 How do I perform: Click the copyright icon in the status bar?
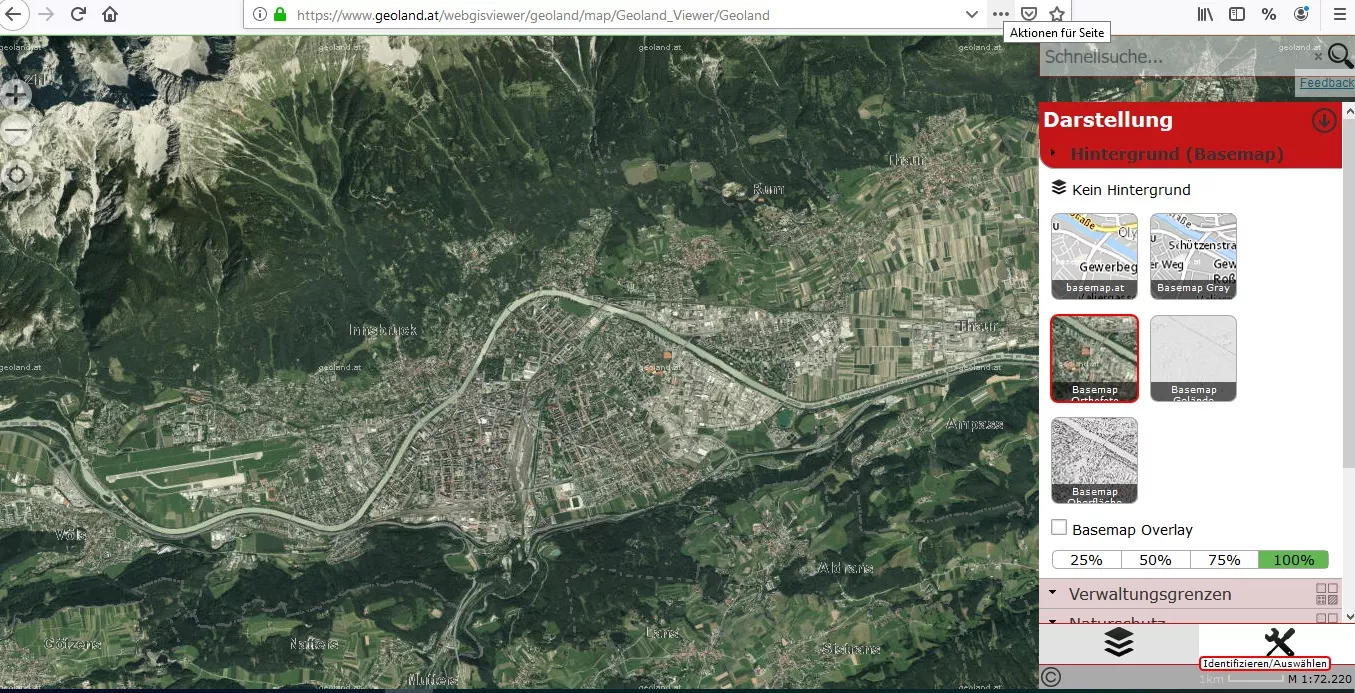click(x=1051, y=677)
